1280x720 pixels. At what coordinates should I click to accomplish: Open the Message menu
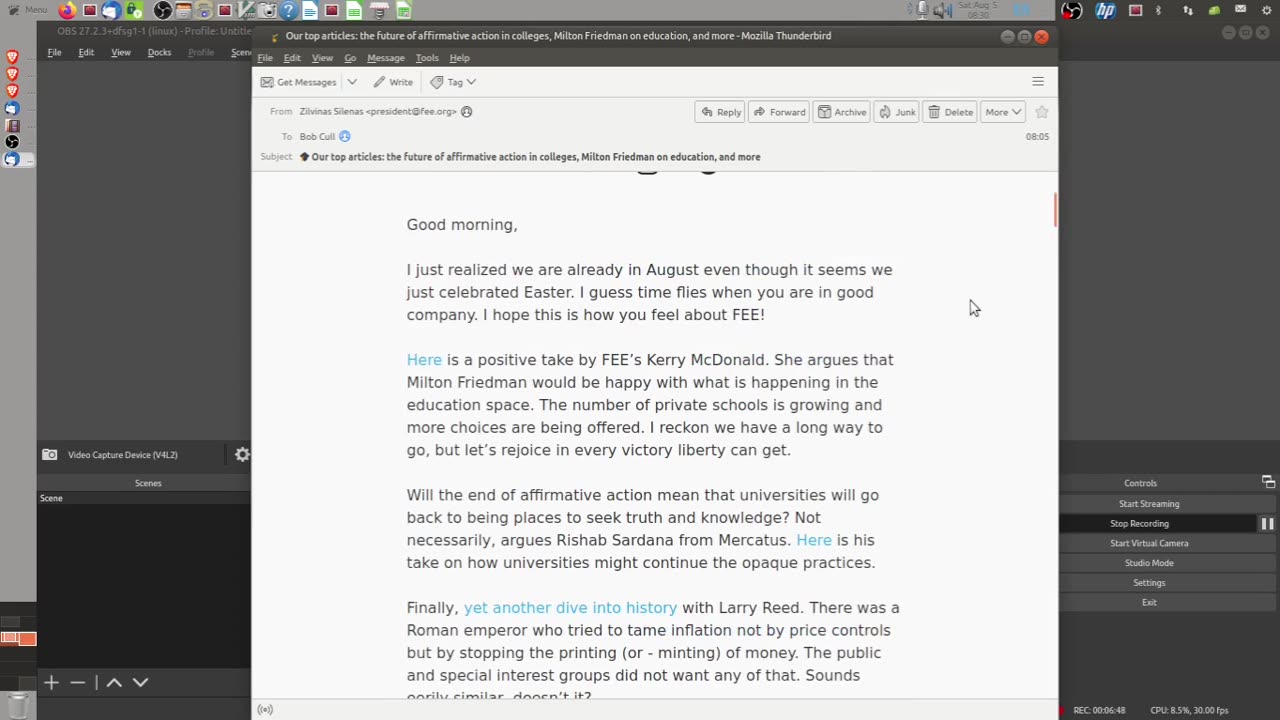click(x=386, y=58)
